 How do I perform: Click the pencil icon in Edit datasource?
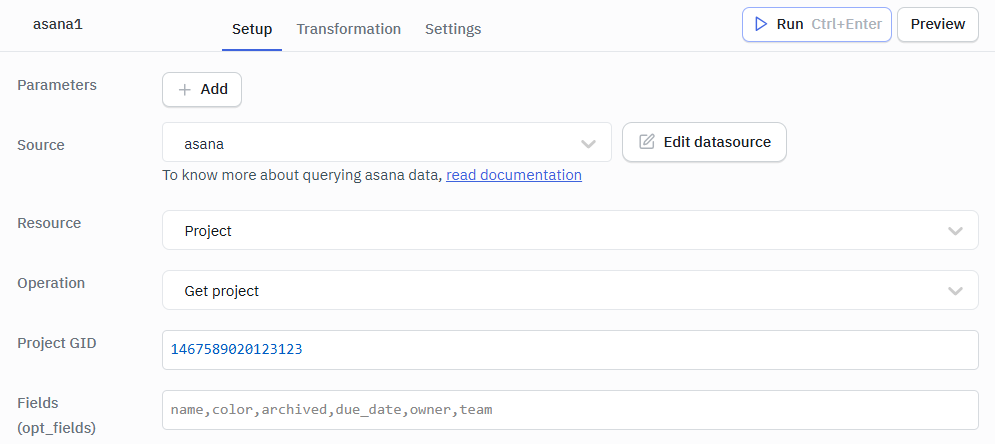tap(647, 142)
